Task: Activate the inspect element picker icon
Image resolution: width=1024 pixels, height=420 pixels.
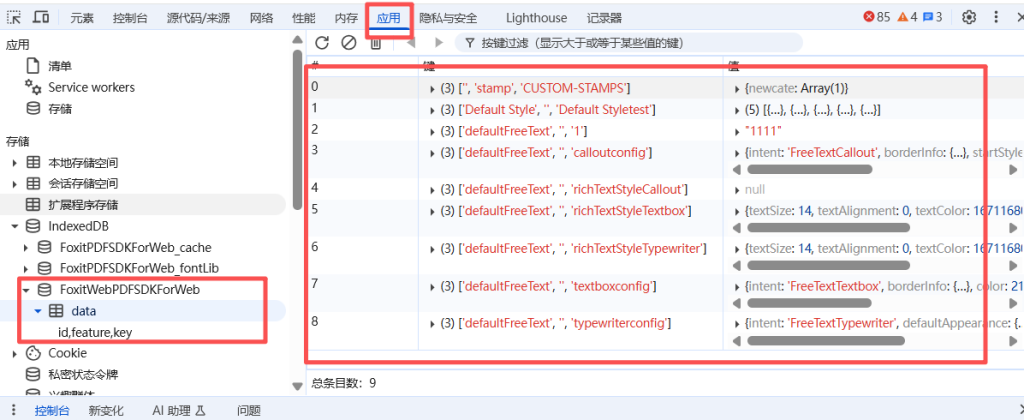Action: click(14, 17)
